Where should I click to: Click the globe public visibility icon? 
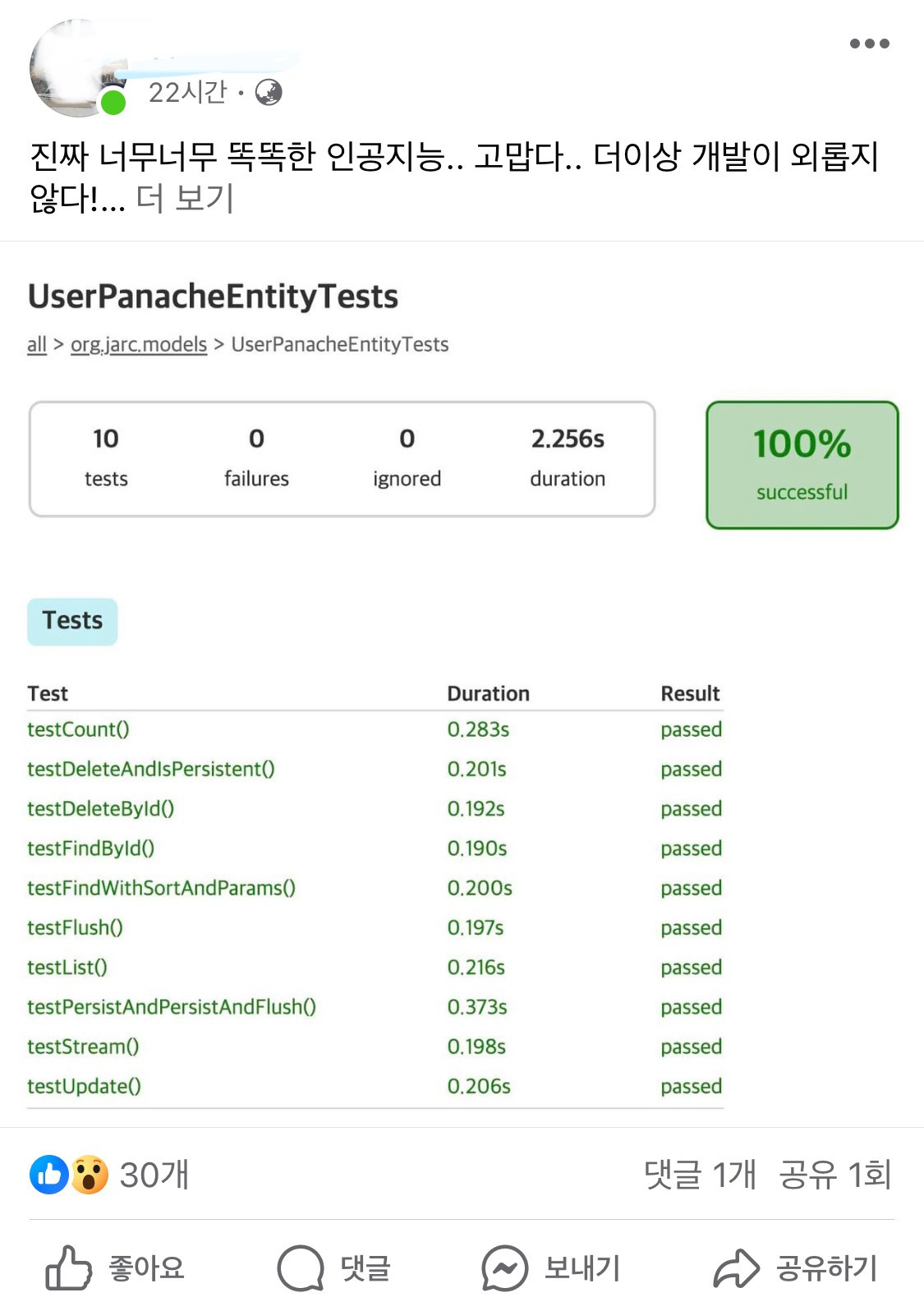point(269,93)
